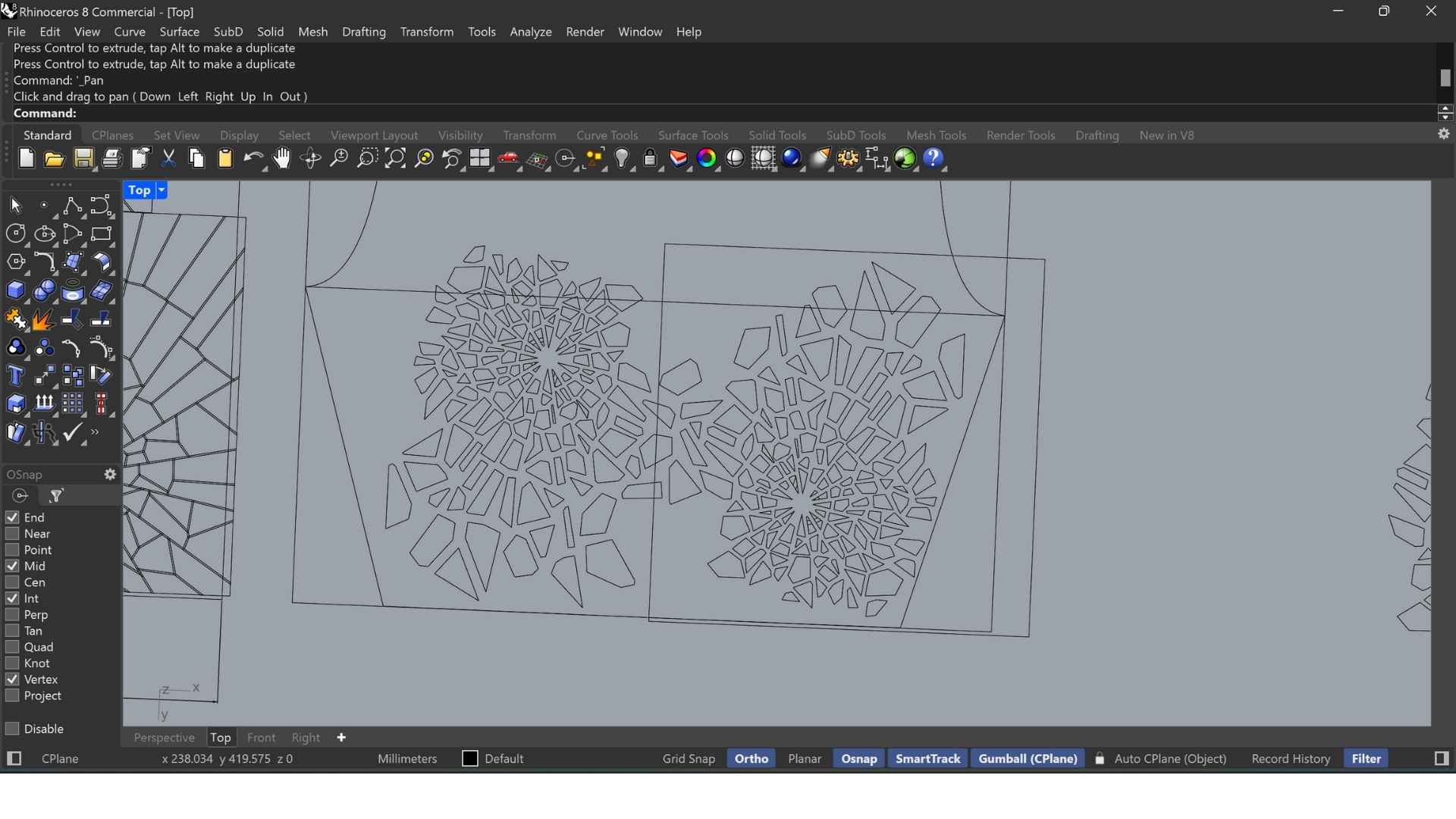Click command history stepper arrows
This screenshot has height=819, width=1456.
coord(1445,114)
